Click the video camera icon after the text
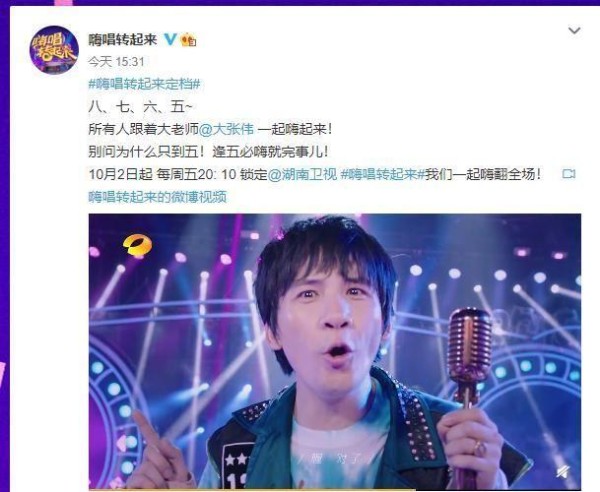This screenshot has height=492, width=600. 569,174
